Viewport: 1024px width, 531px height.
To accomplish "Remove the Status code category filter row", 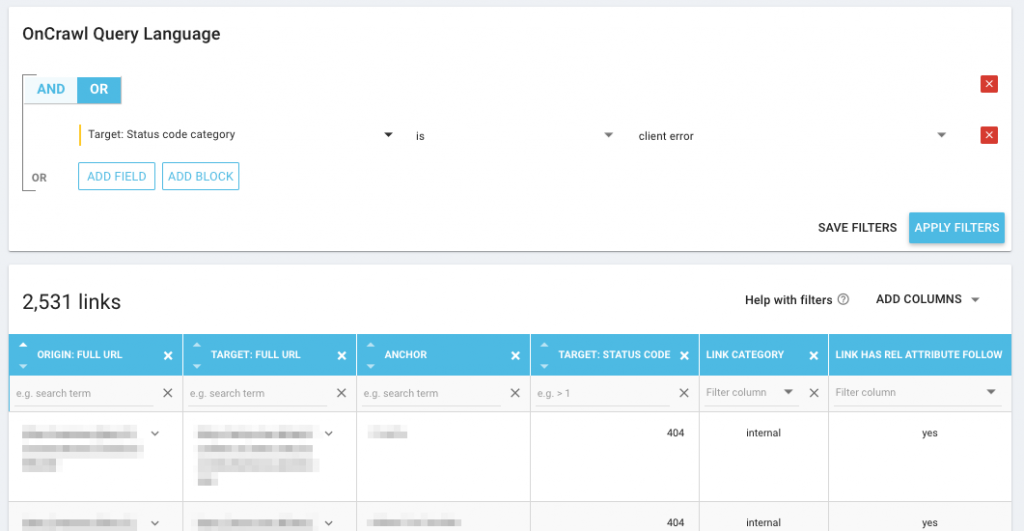I will 989,135.
